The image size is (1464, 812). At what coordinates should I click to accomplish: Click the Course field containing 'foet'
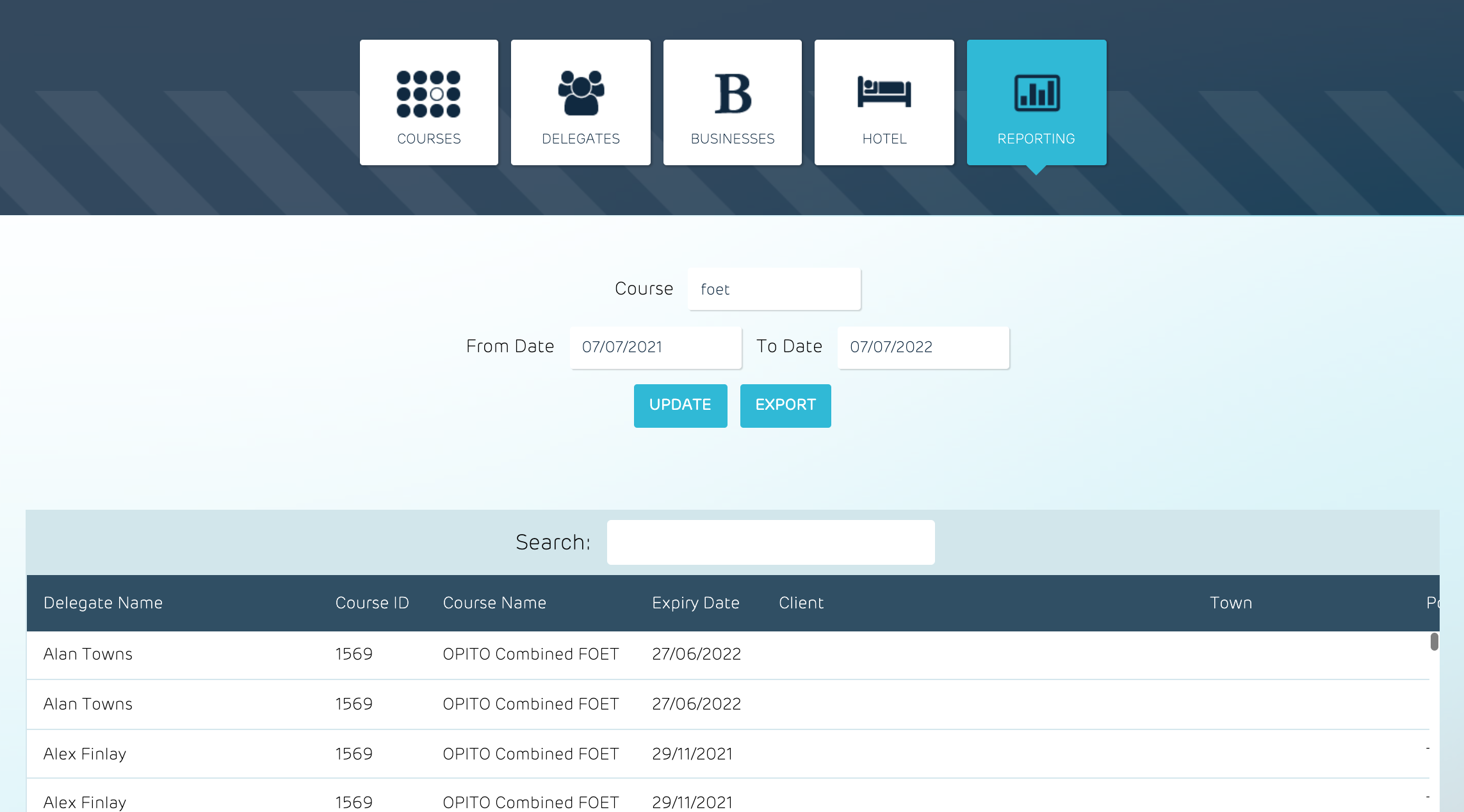point(774,289)
